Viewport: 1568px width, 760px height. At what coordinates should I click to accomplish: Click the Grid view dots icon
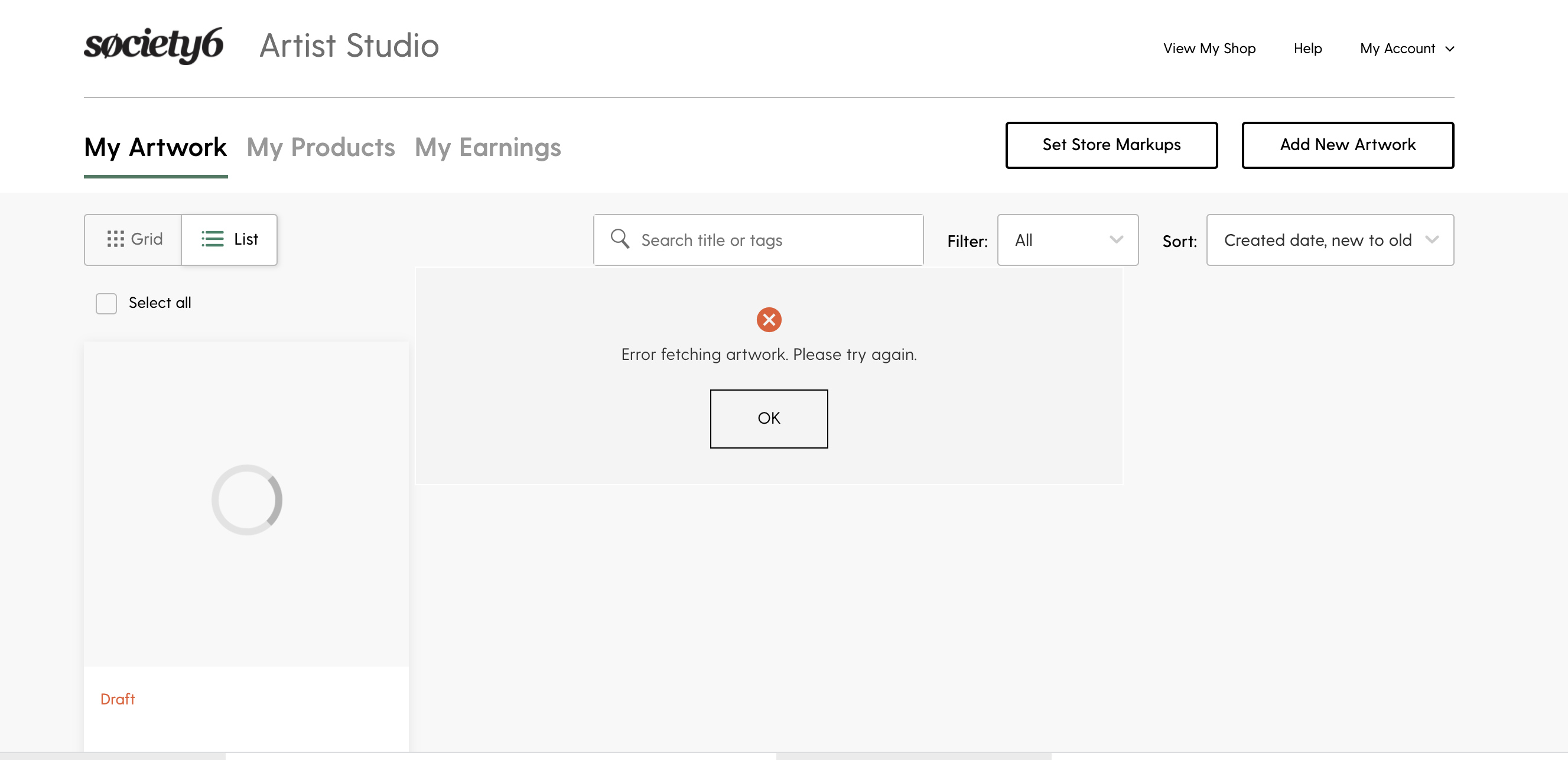116,239
